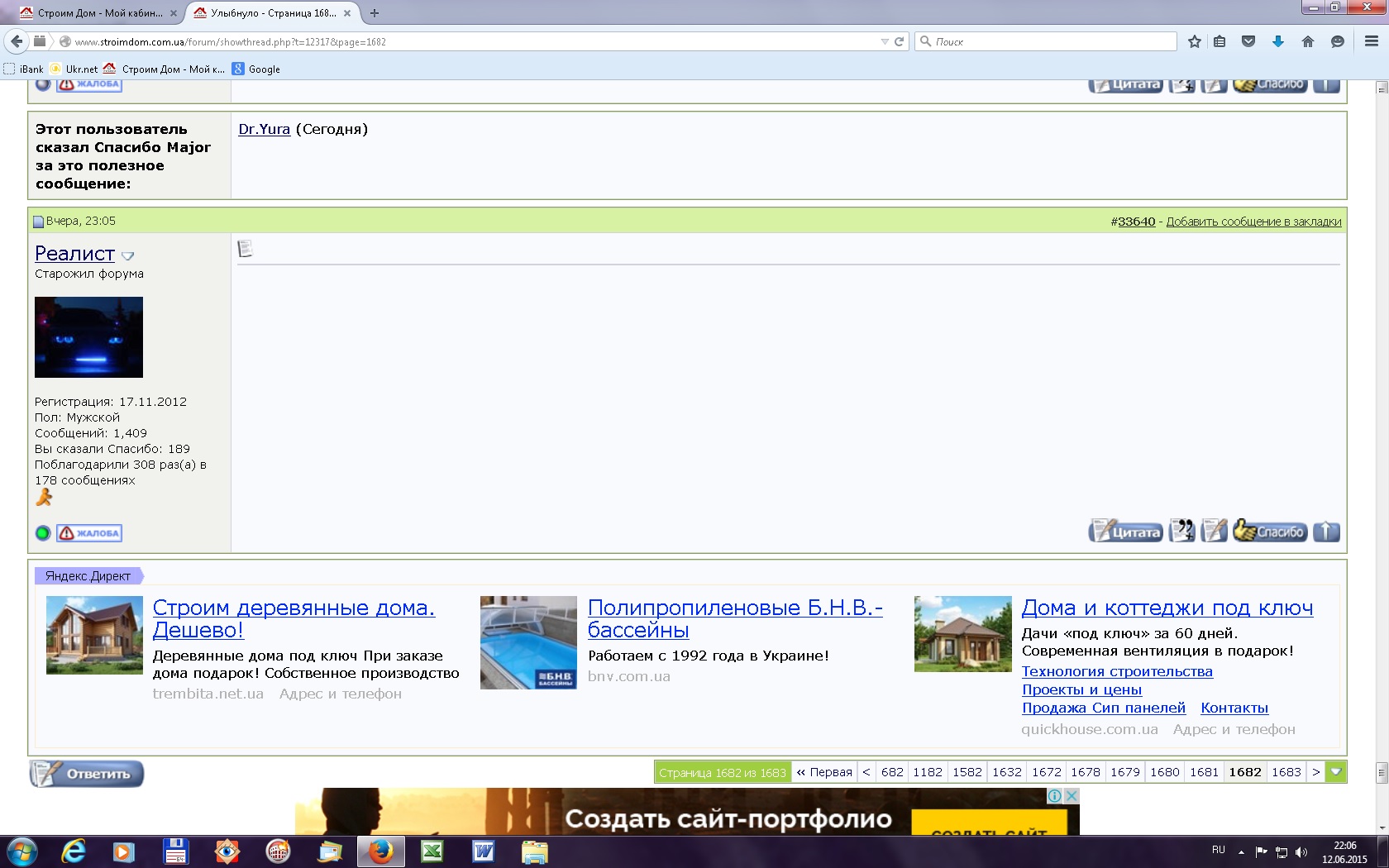Open the Firefox downloads arrow icon

(1278, 41)
